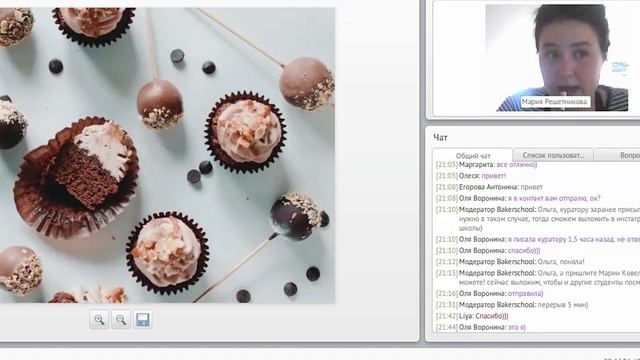Click the 21:08 Оля Воронина message about контакт
This screenshot has height=360, width=640.
tap(518, 198)
